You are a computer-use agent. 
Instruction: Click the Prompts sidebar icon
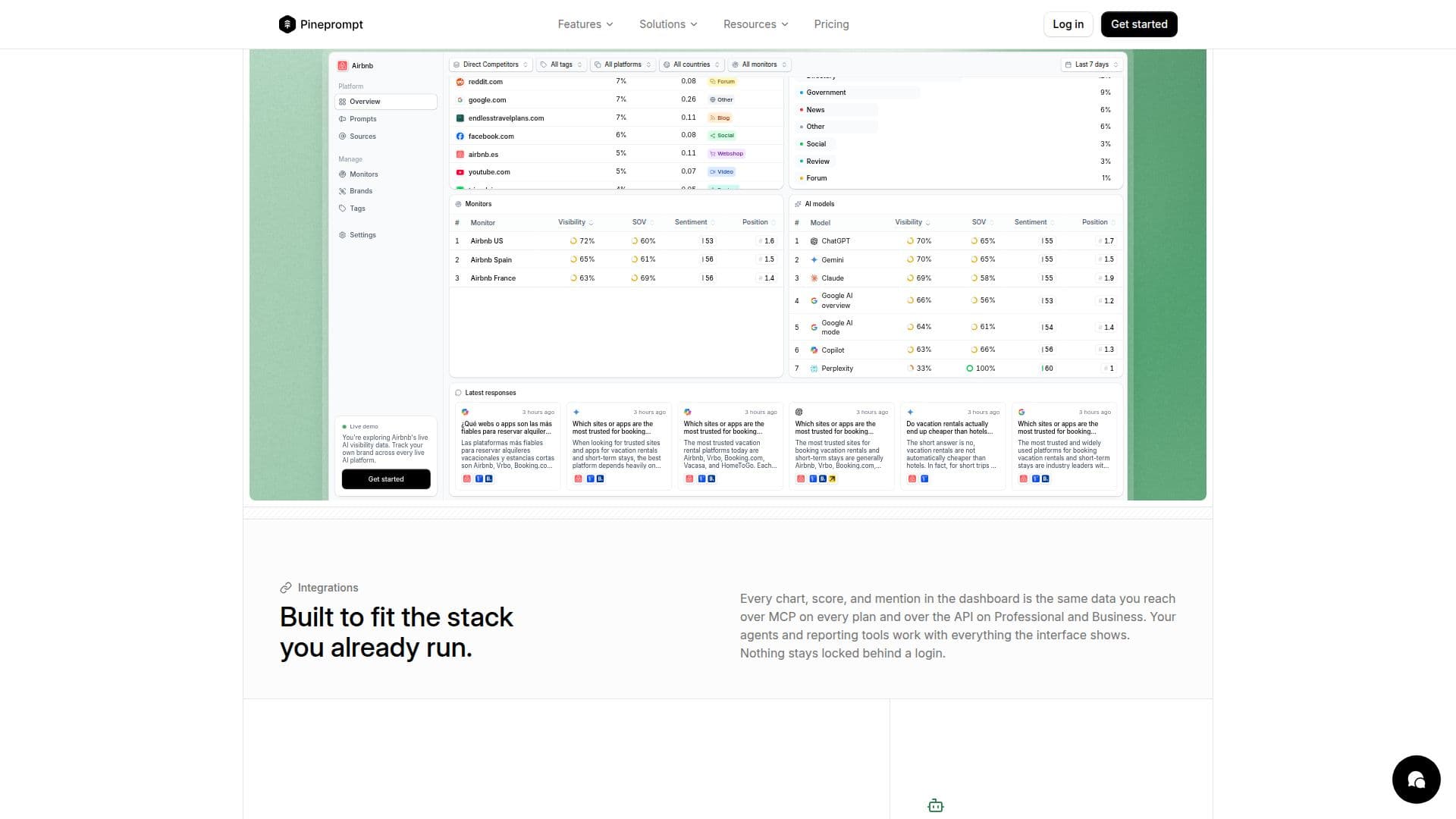(343, 119)
